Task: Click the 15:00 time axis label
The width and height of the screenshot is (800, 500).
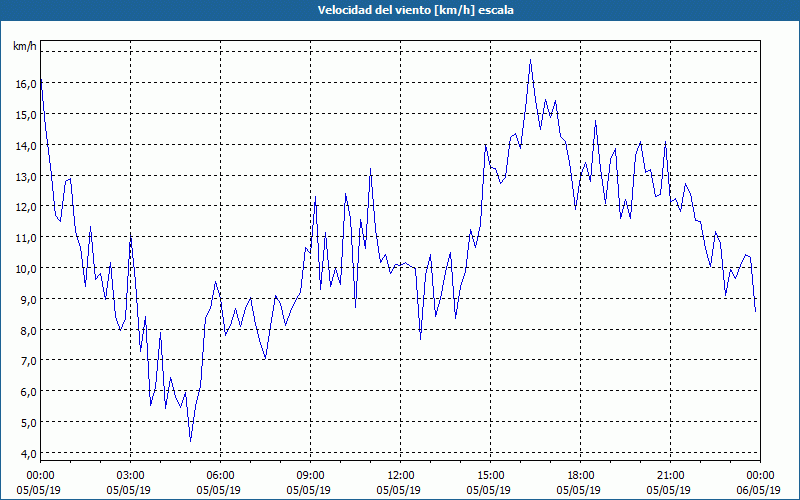Action: pos(491,475)
